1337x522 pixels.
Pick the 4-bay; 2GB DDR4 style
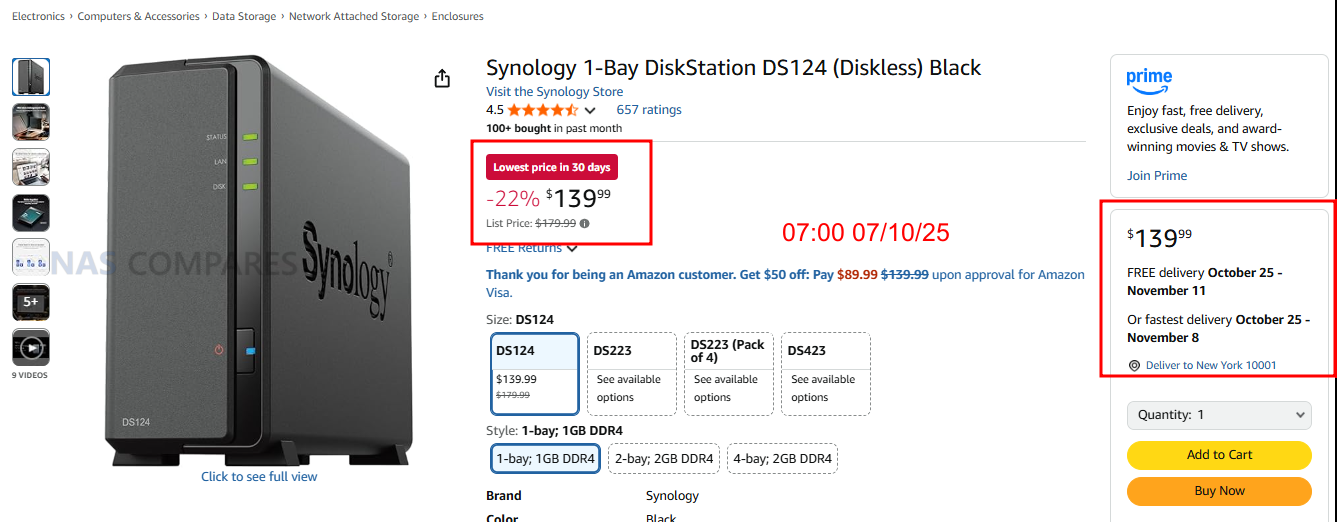coord(782,459)
